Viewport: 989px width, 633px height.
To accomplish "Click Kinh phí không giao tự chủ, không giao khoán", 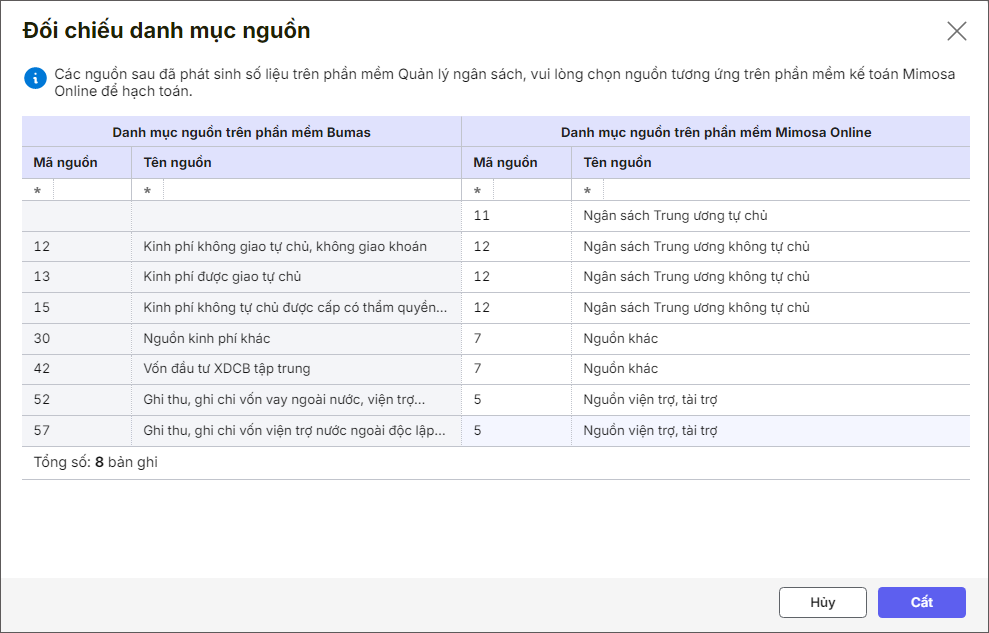I will click(x=285, y=247).
